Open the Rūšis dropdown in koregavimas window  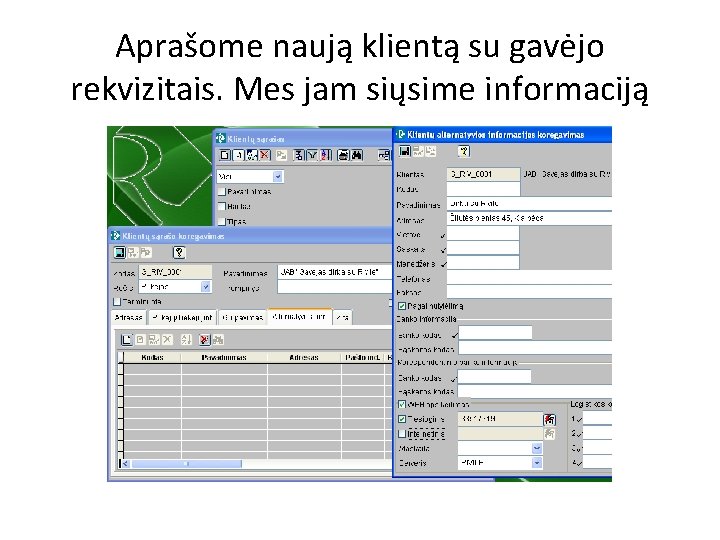click(x=206, y=287)
